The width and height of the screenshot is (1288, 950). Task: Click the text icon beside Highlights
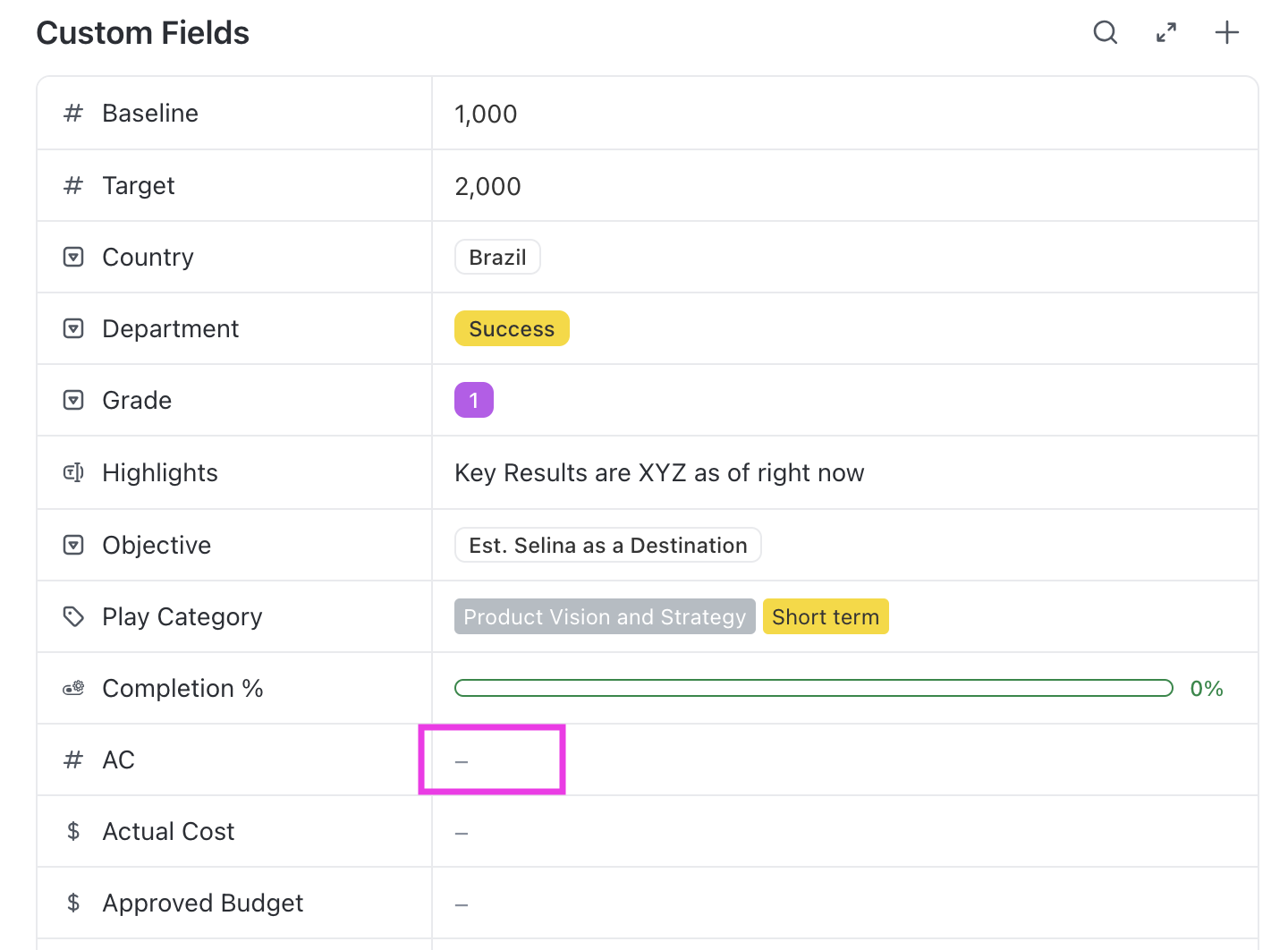coord(73,472)
